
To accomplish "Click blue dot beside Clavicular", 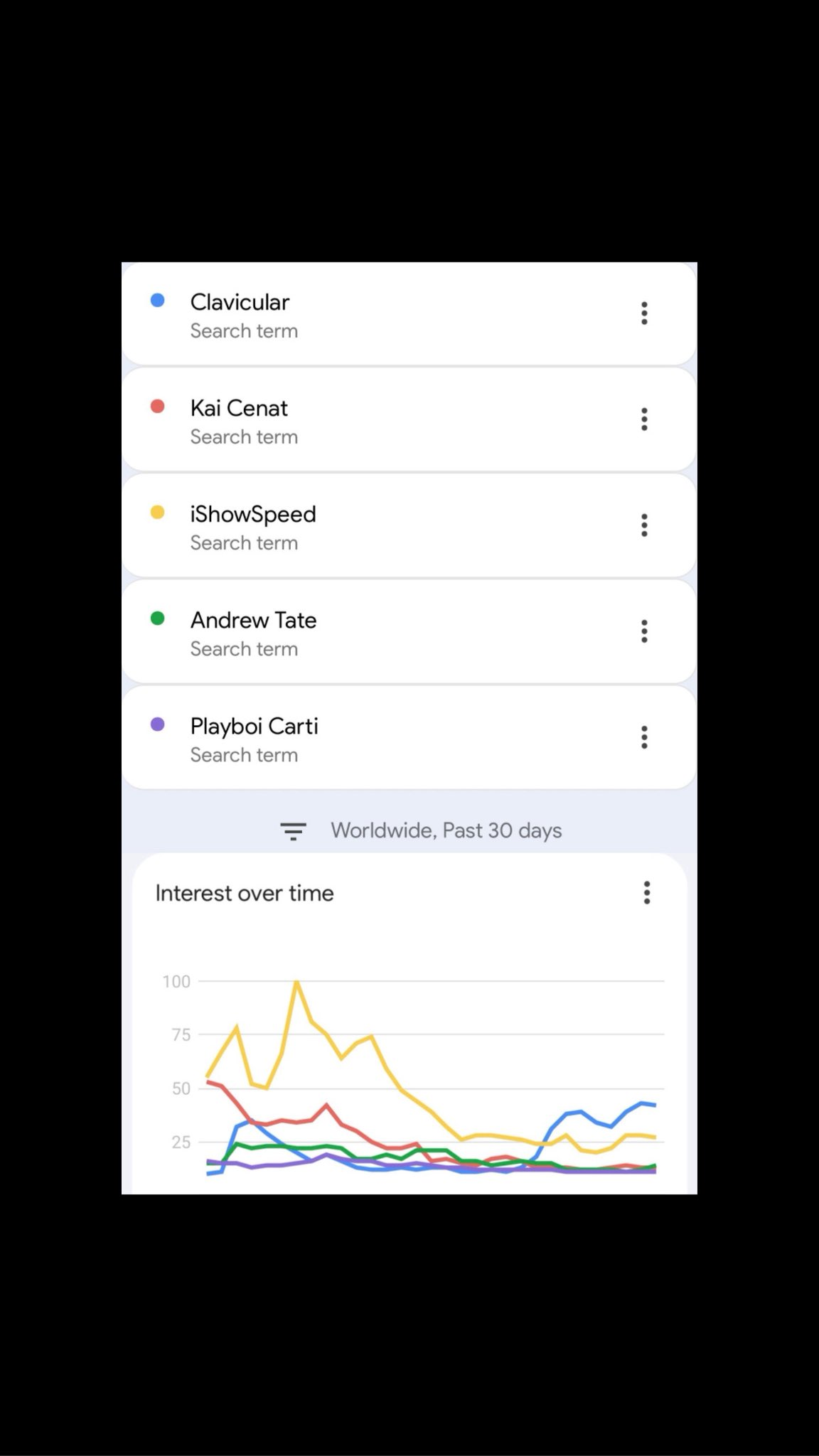I will [x=158, y=301].
